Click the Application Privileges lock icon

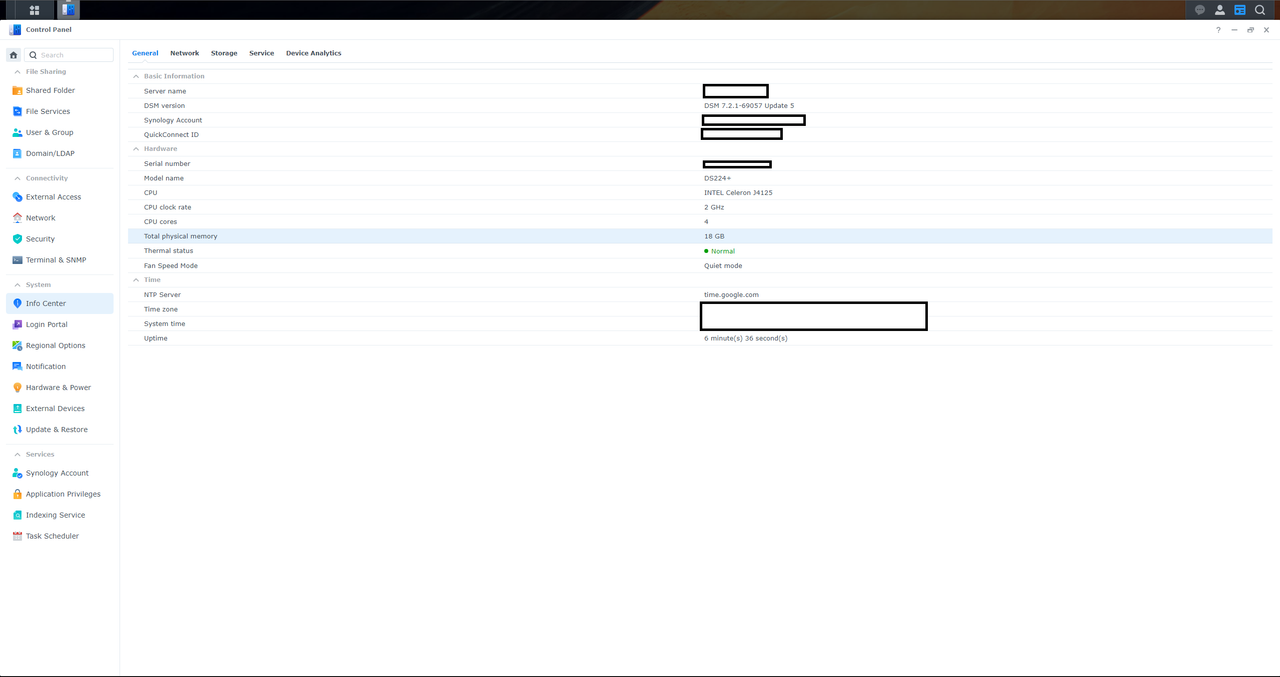click(17, 494)
